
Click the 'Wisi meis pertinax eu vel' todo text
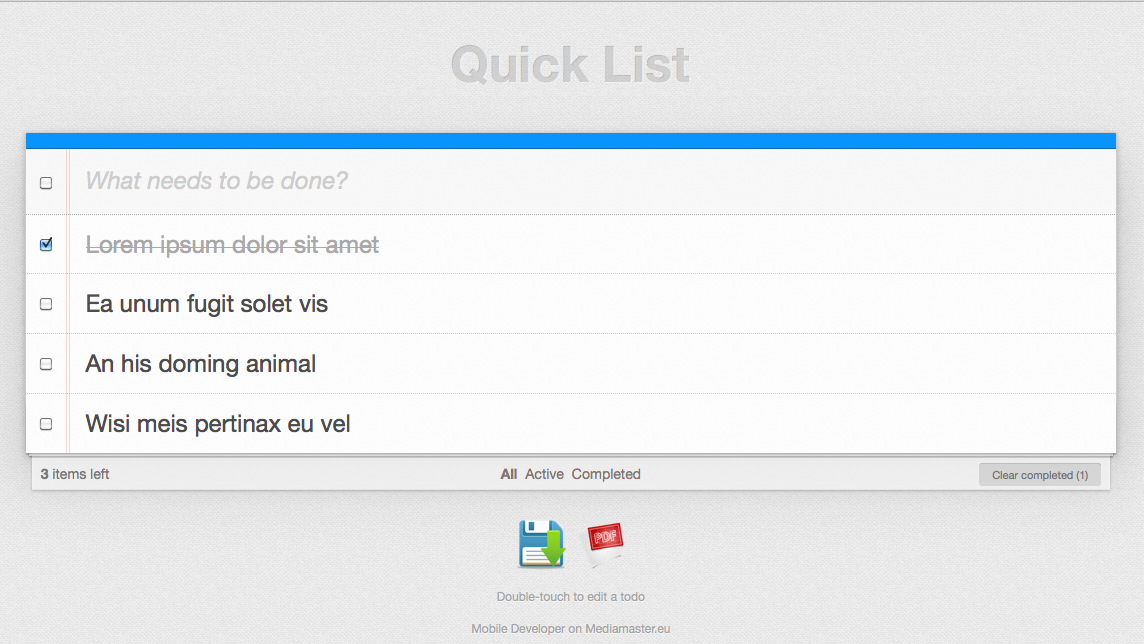click(x=218, y=424)
